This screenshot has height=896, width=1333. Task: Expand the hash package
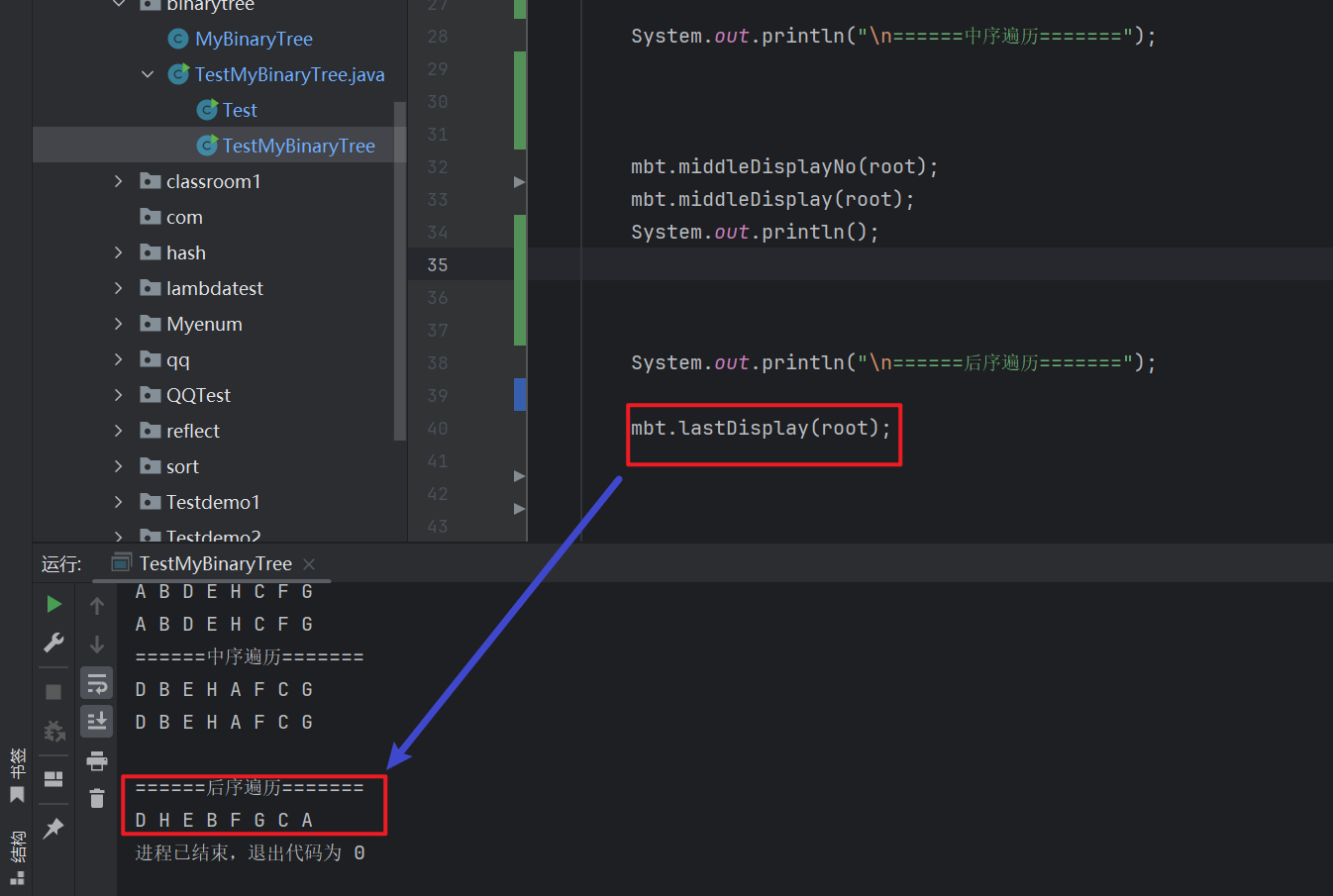point(119,252)
